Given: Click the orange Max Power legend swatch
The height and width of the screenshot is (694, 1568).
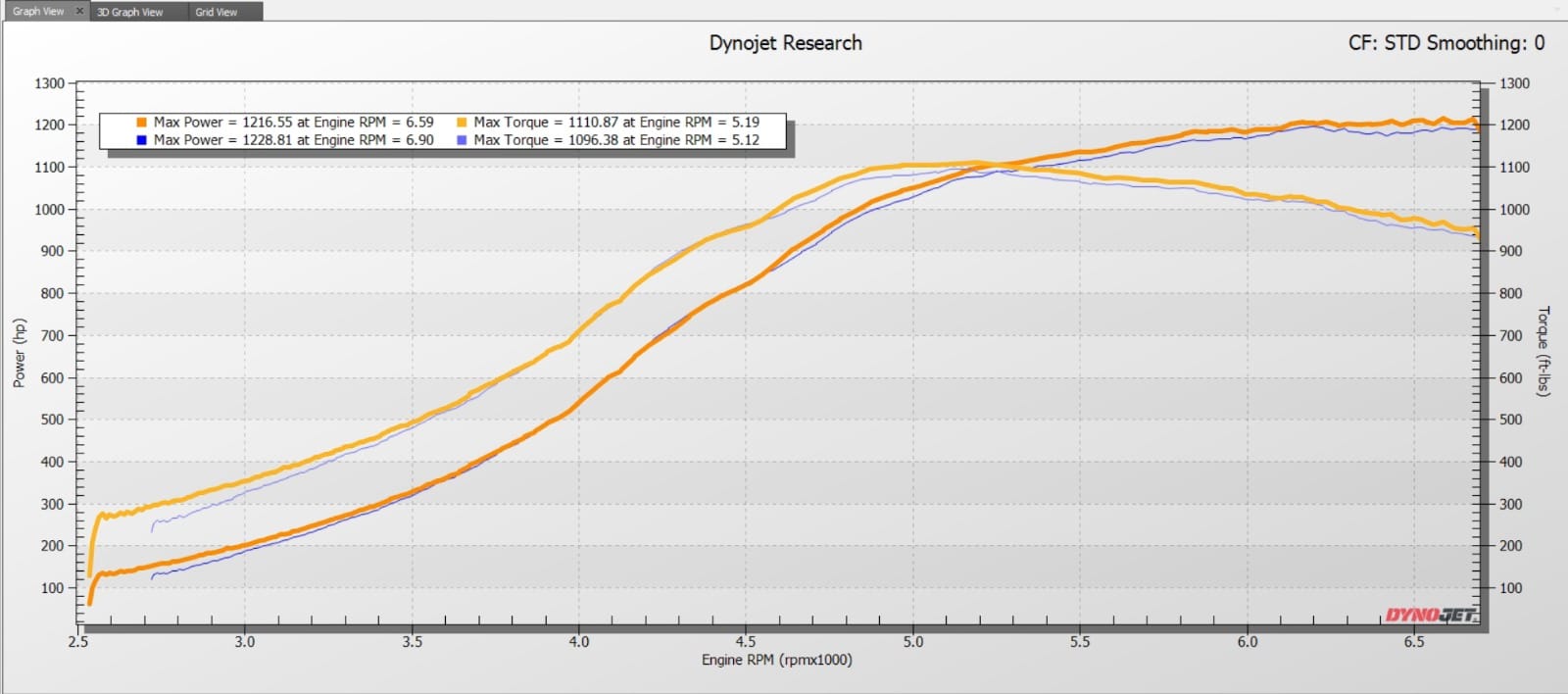Looking at the screenshot, I should [x=142, y=123].
